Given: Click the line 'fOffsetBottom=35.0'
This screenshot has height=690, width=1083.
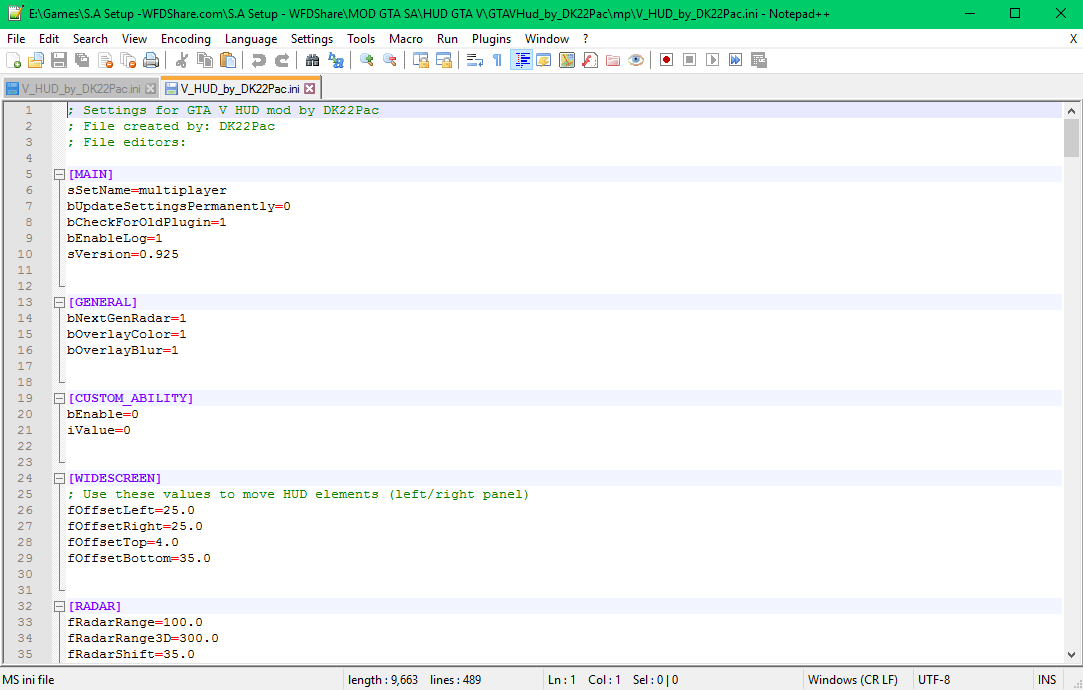Looking at the screenshot, I should (x=139, y=558).
